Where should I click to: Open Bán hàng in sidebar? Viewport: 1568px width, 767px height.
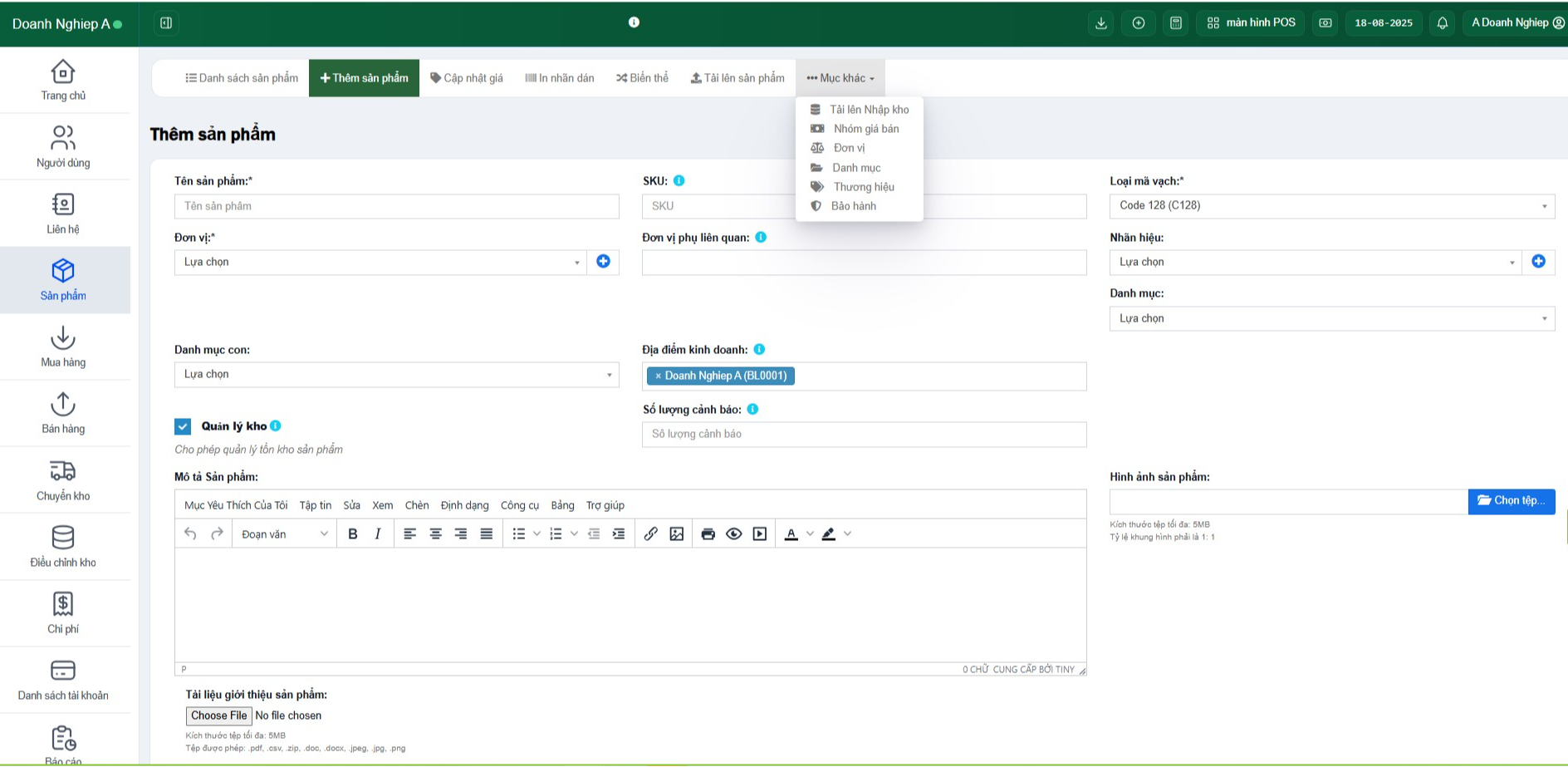64,413
